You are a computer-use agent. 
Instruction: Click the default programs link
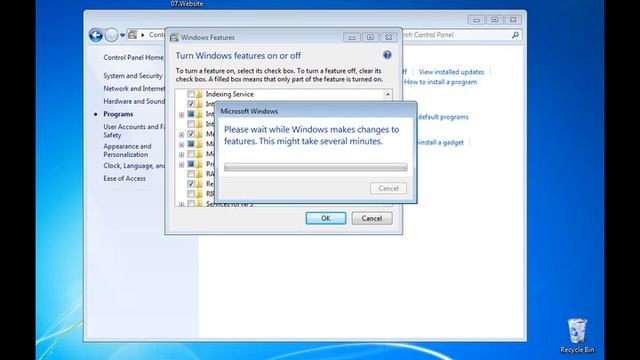tap(443, 117)
